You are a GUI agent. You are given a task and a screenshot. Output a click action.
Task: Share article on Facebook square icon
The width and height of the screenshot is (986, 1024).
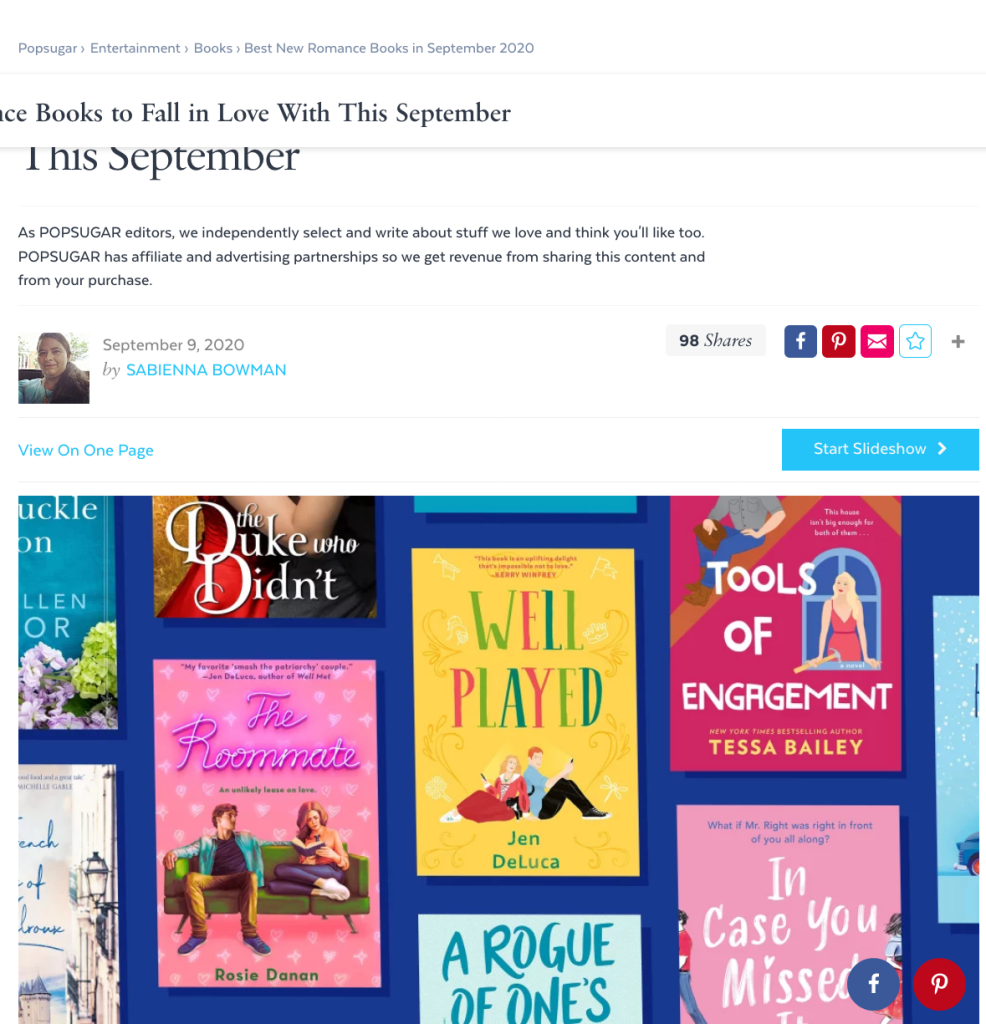(x=800, y=341)
